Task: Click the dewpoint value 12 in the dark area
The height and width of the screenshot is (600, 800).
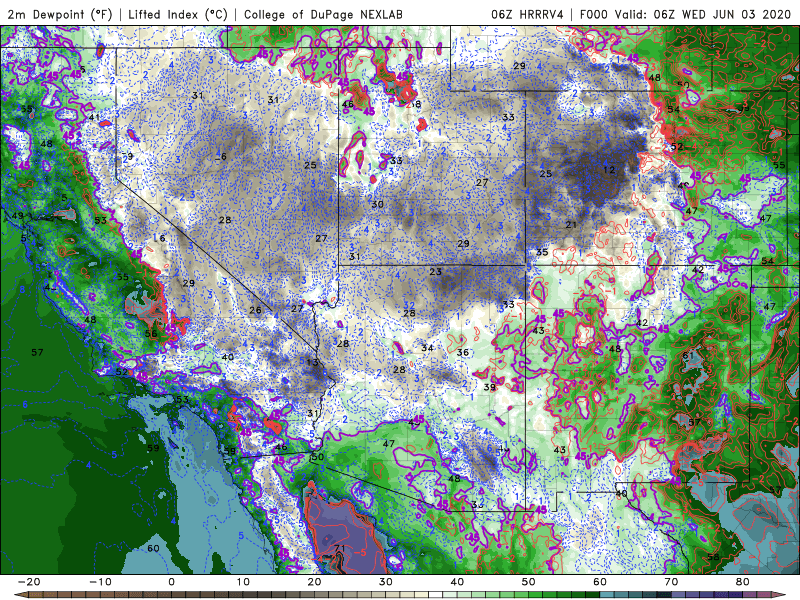Action: tap(609, 170)
